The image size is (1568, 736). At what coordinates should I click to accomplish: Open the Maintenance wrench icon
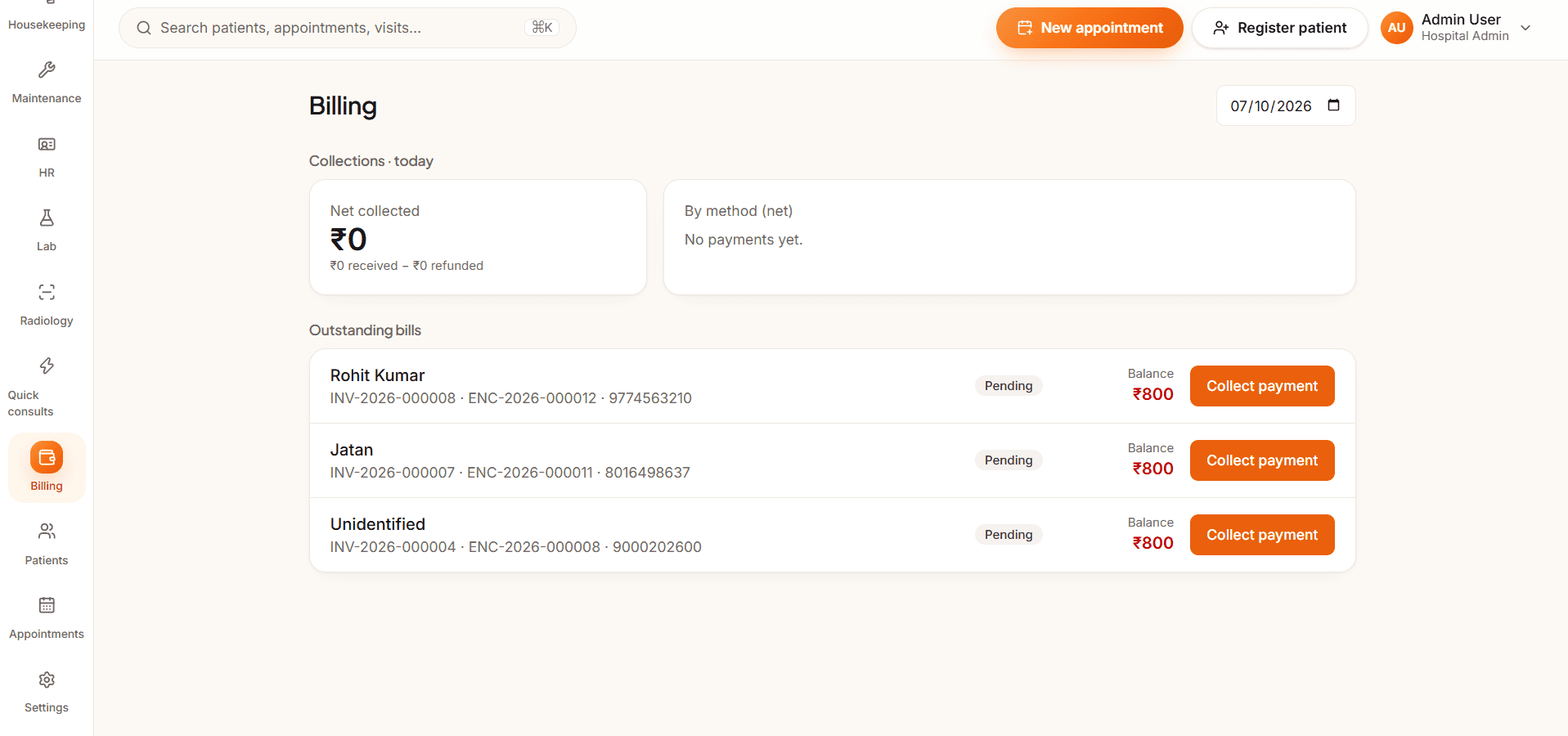tap(47, 70)
